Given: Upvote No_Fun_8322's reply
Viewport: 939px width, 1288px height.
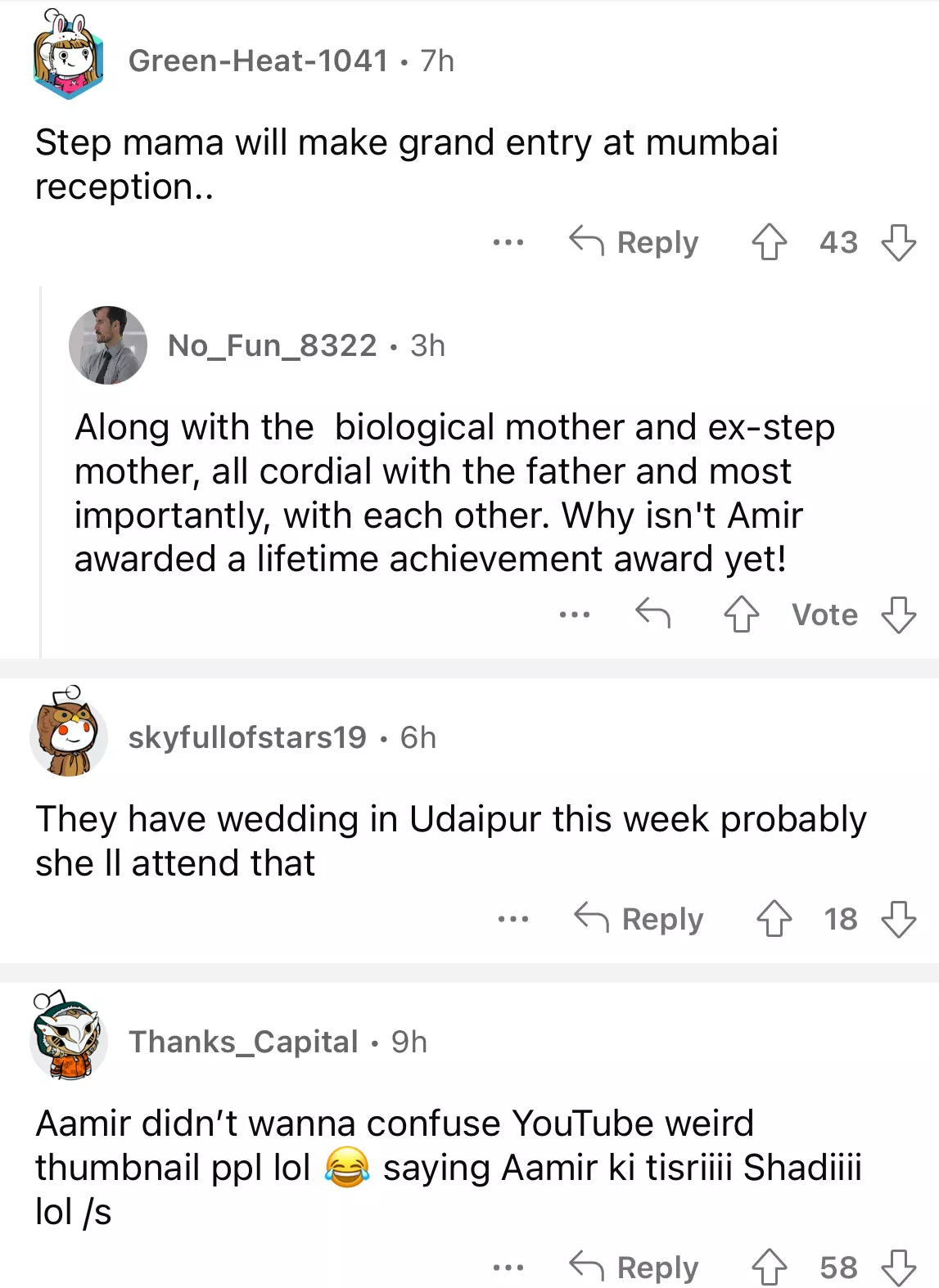Looking at the screenshot, I should 742,614.
